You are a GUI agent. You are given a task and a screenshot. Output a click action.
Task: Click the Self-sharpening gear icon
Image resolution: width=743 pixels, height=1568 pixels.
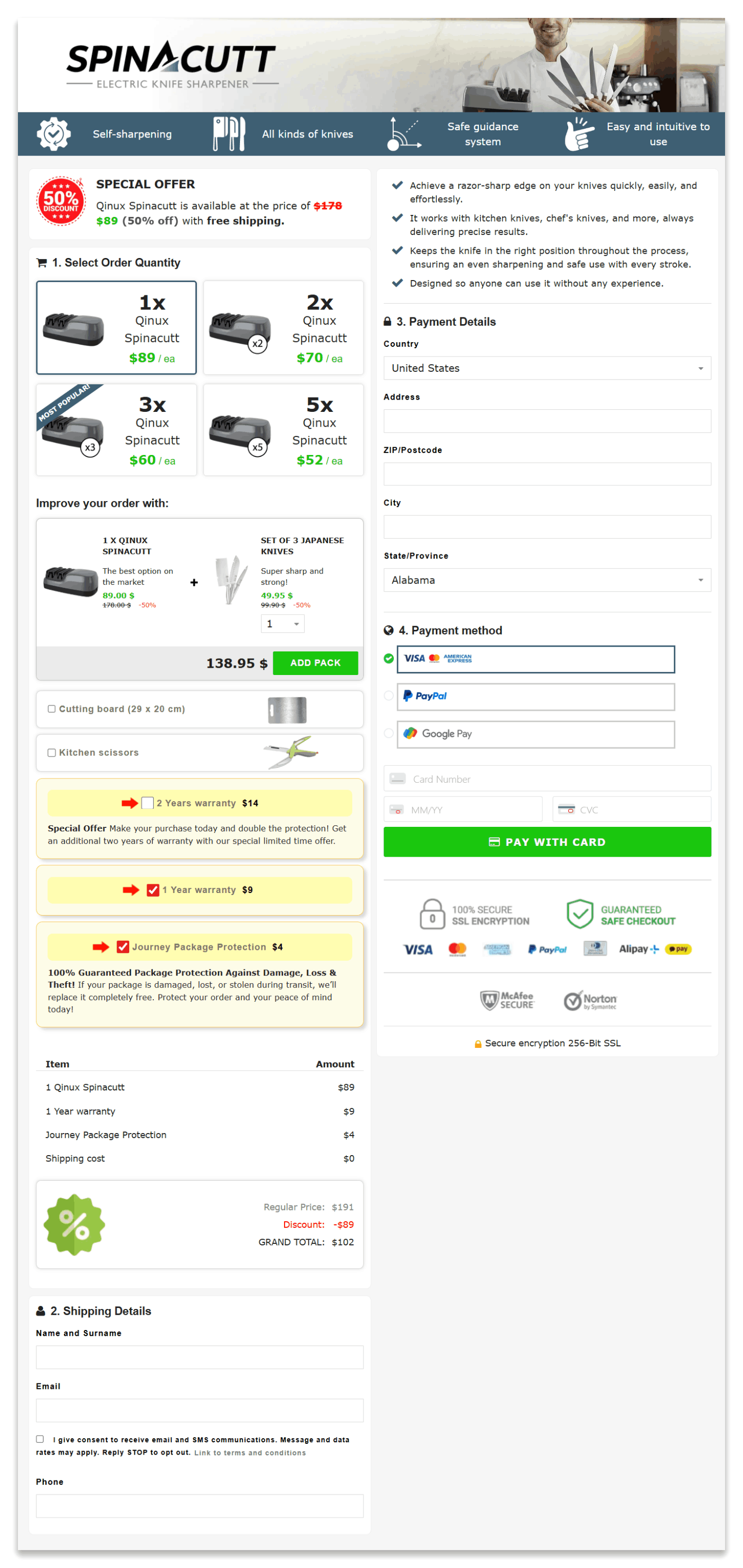(53, 134)
